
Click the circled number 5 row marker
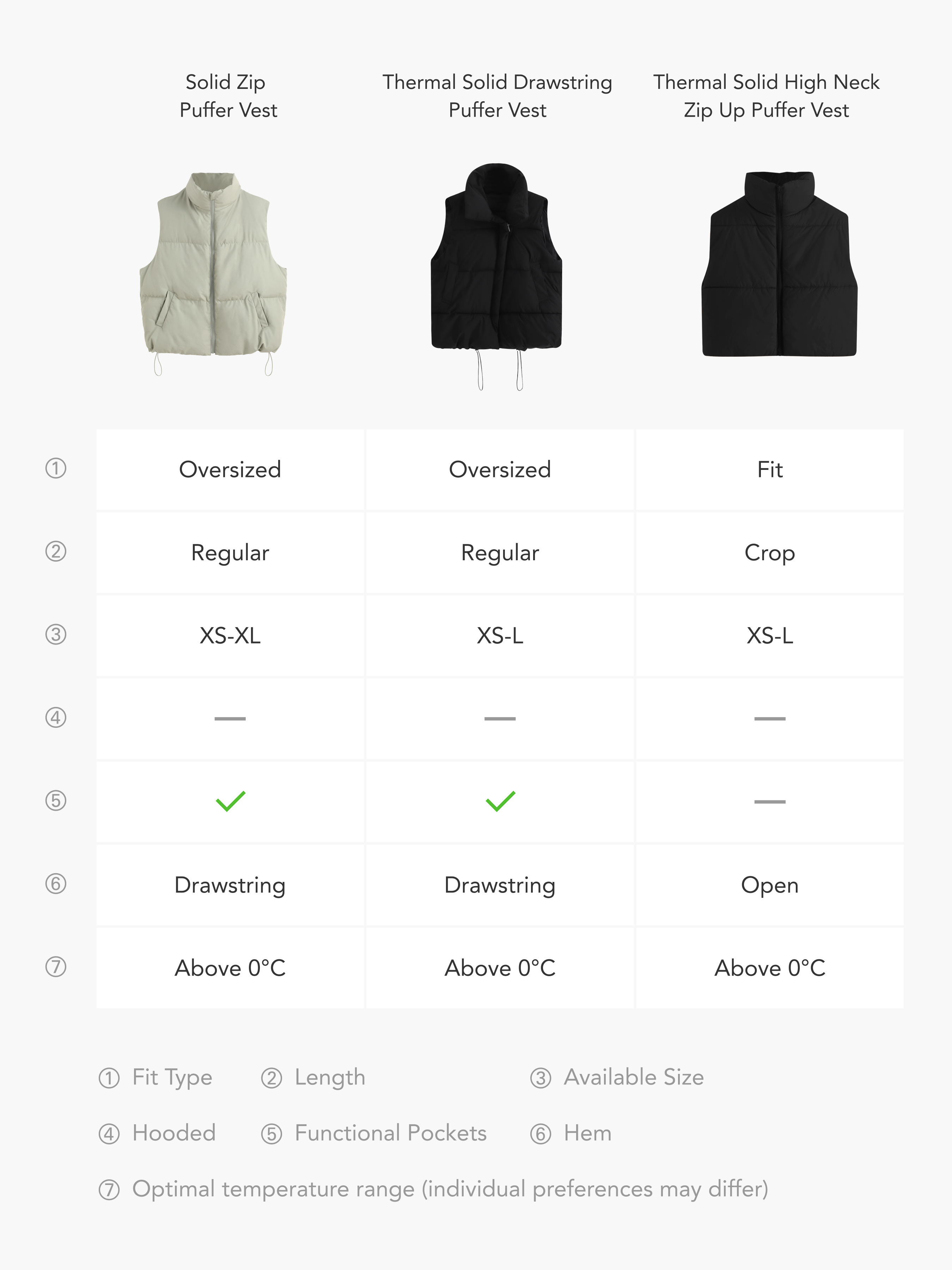pyautogui.click(x=56, y=800)
